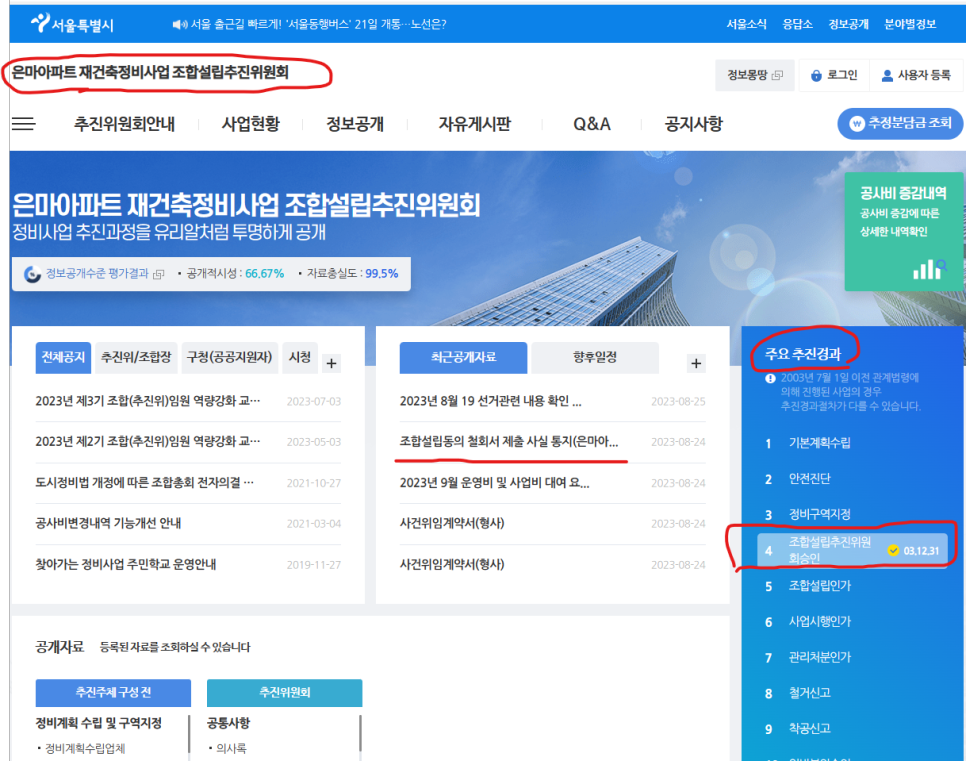Open the 공사비 증감내역 card
Image resolution: width=966 pixels, height=761 pixels.
(903, 232)
